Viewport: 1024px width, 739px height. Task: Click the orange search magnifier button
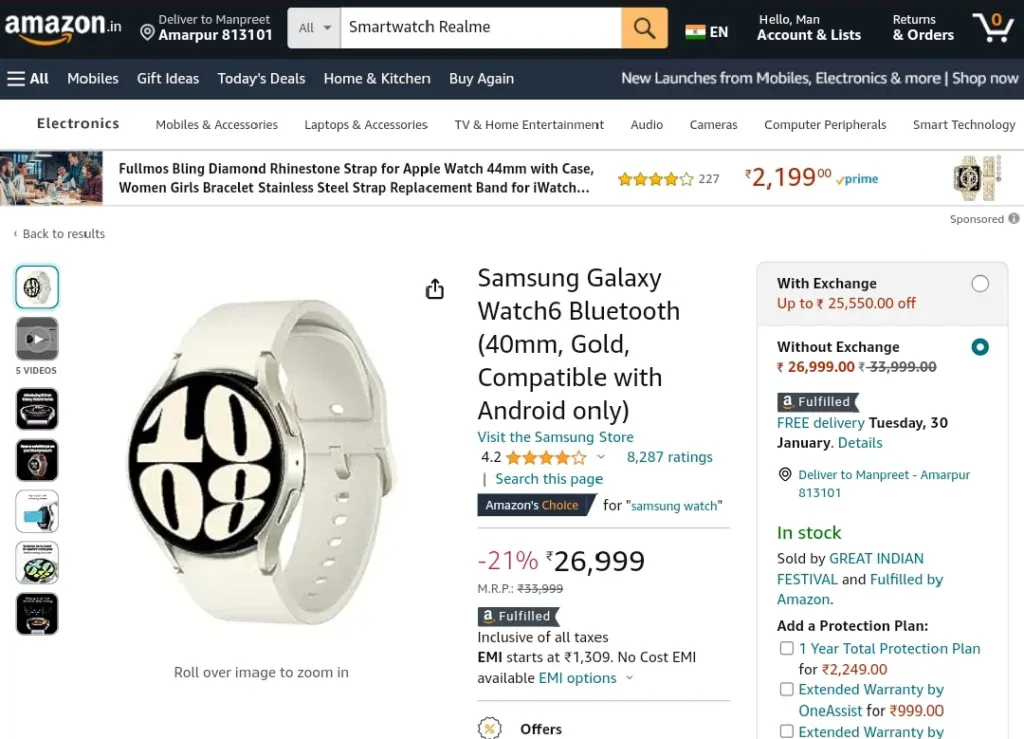644,28
